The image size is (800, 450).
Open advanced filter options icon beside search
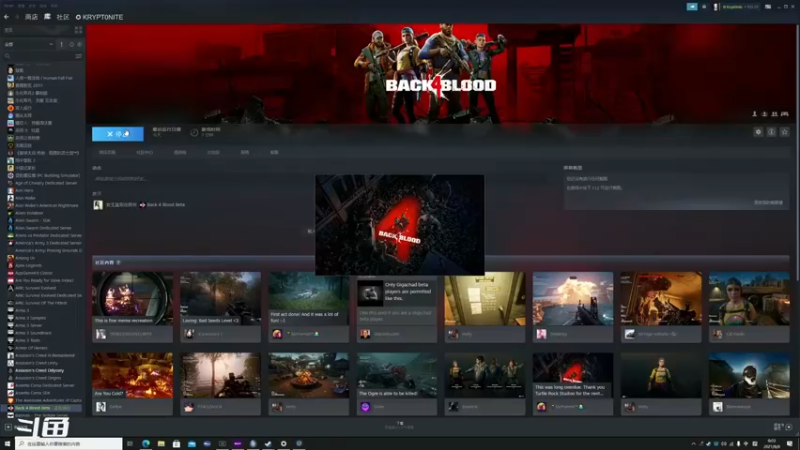(78, 56)
